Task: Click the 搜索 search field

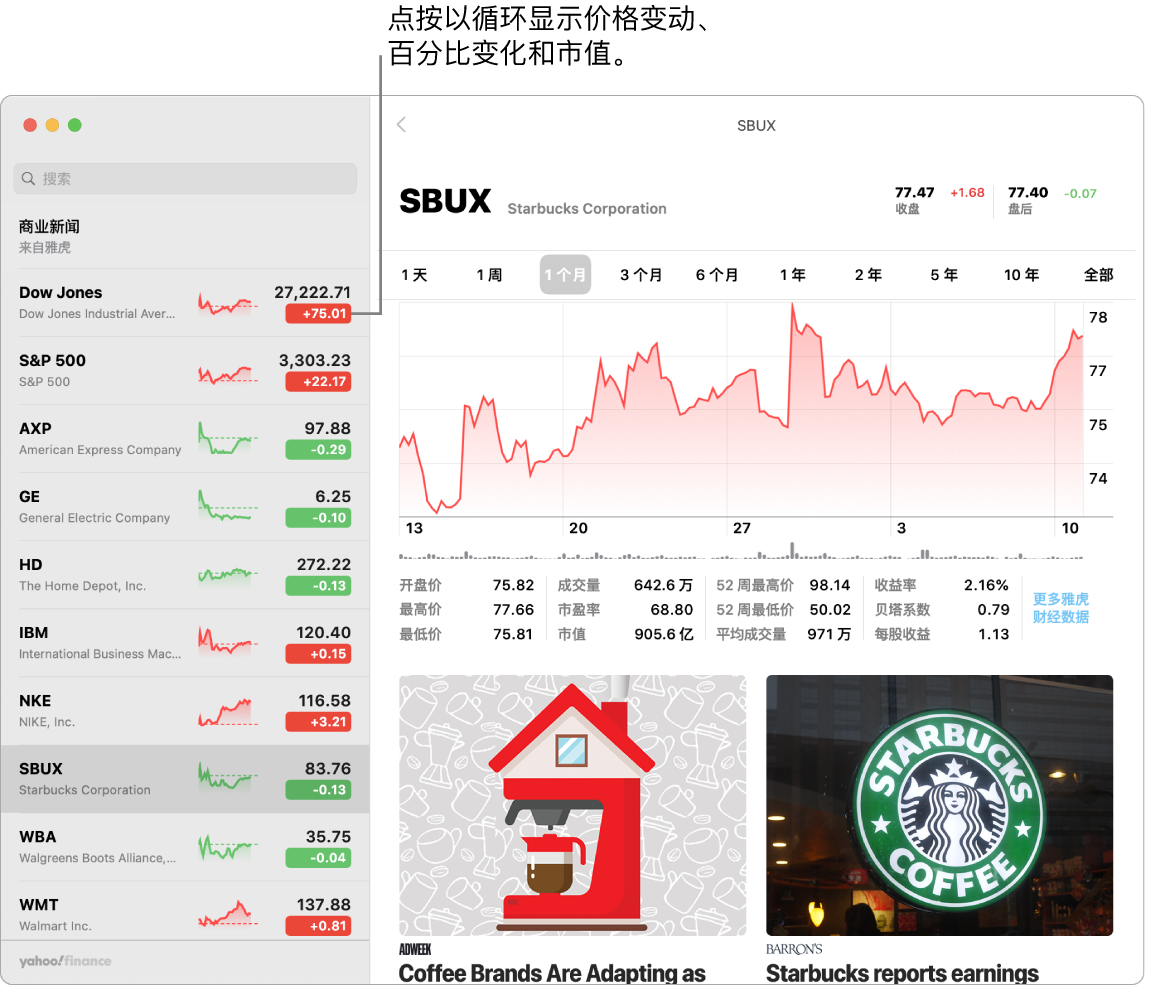Action: point(185,179)
